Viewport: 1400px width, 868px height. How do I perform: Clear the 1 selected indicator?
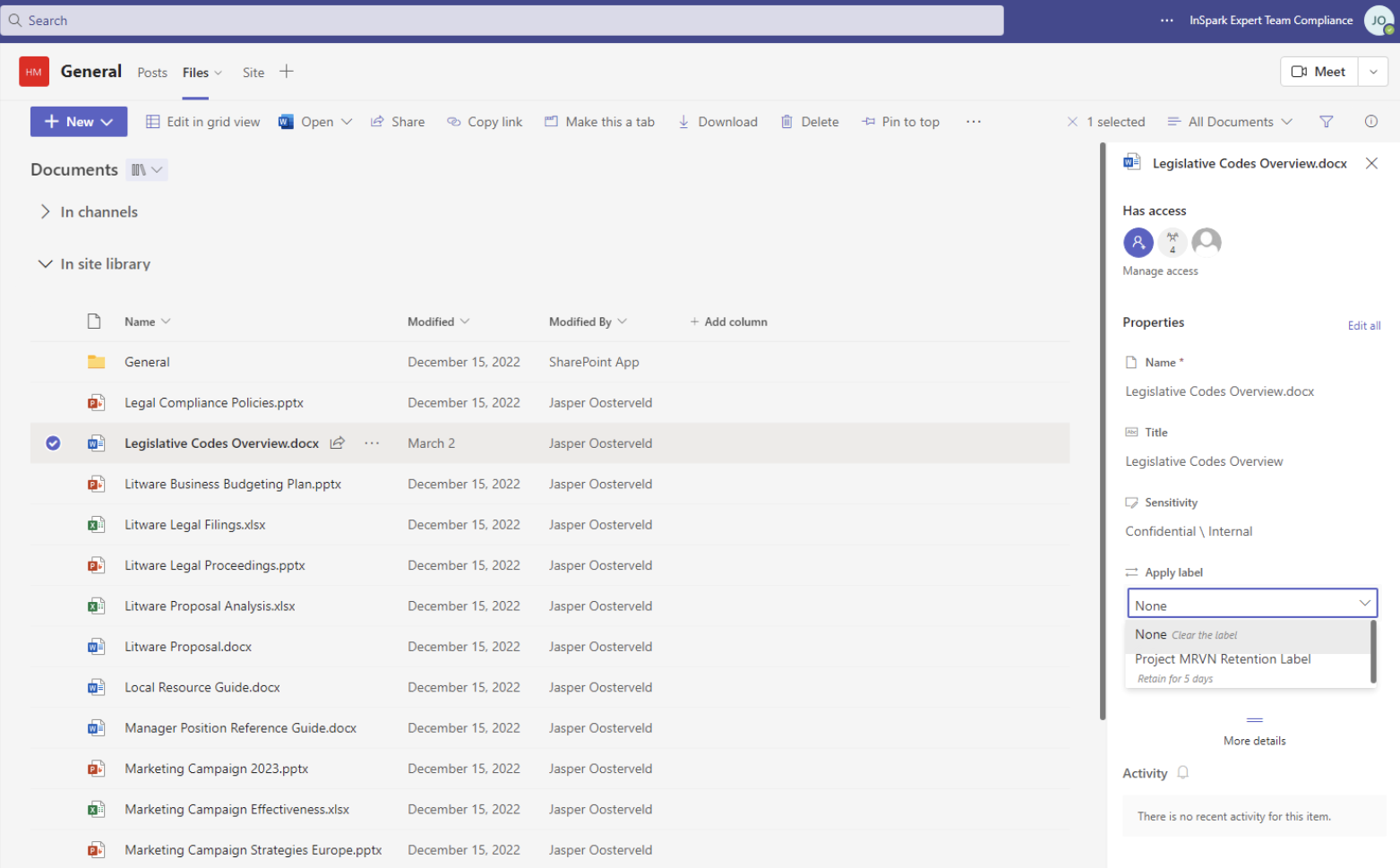point(1072,122)
